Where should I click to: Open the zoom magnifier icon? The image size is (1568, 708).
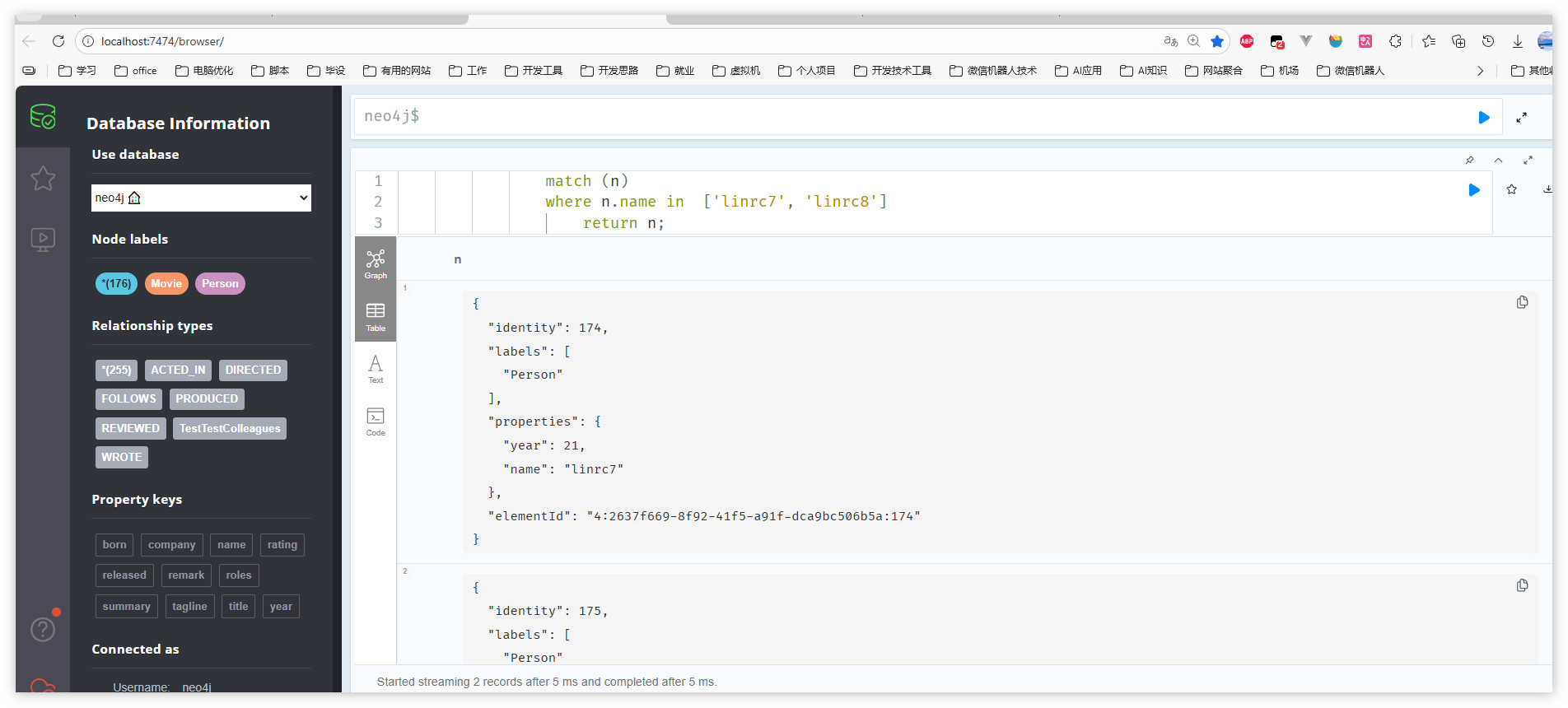coord(1193,41)
